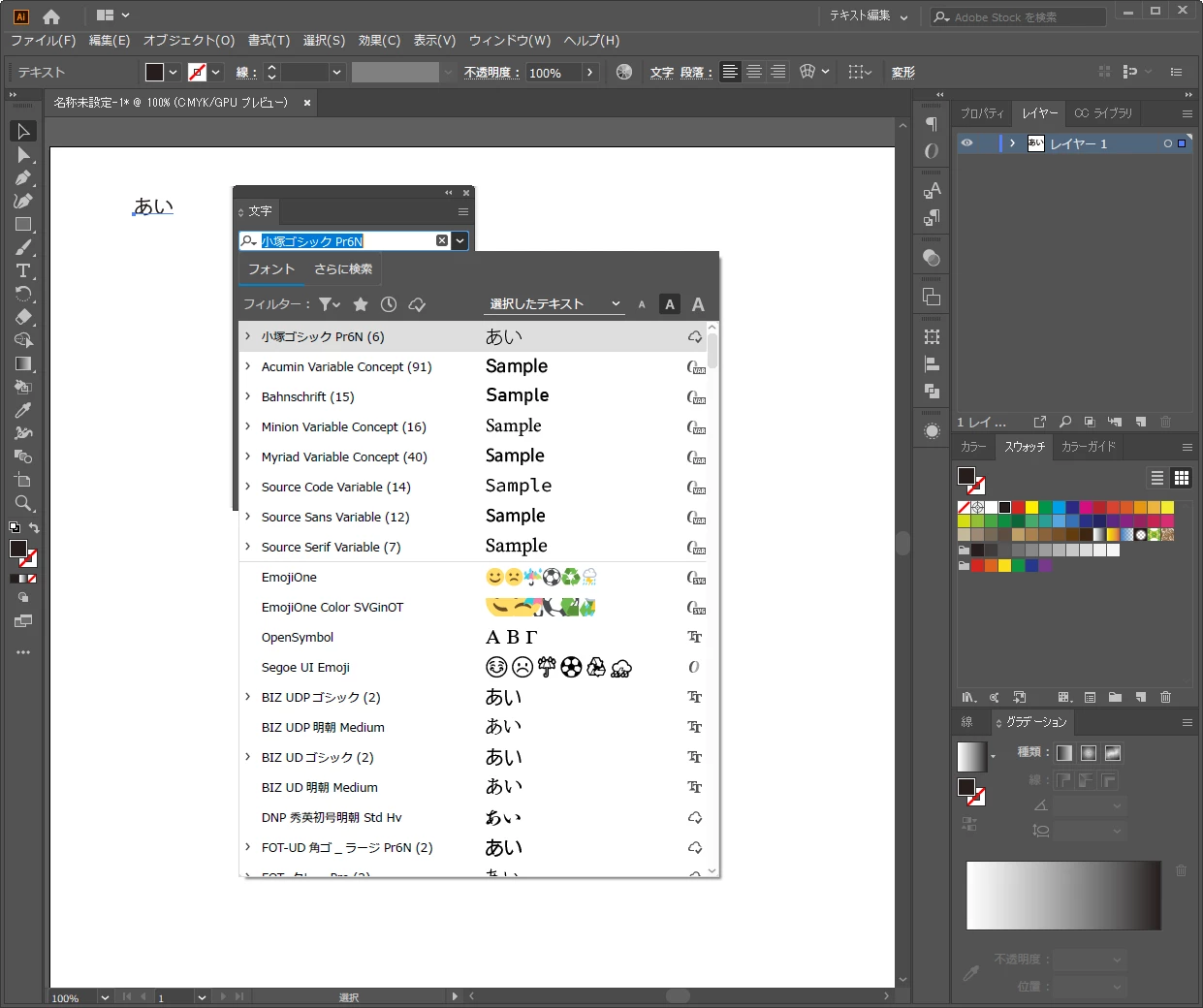Expand BIZ UDPゴシック font family
This screenshot has width=1203, height=1008.
(x=248, y=697)
